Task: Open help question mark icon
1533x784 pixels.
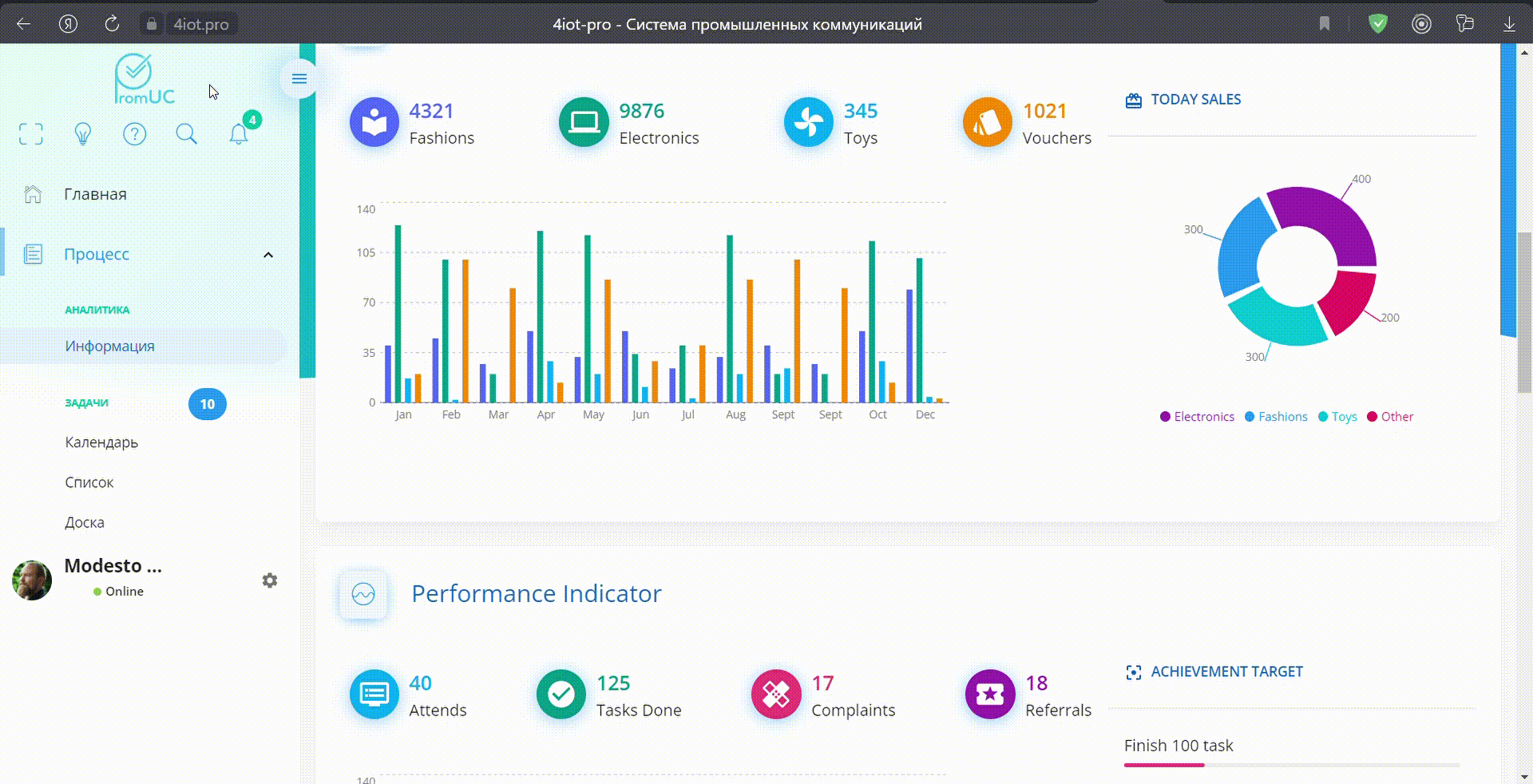Action: coord(135,134)
